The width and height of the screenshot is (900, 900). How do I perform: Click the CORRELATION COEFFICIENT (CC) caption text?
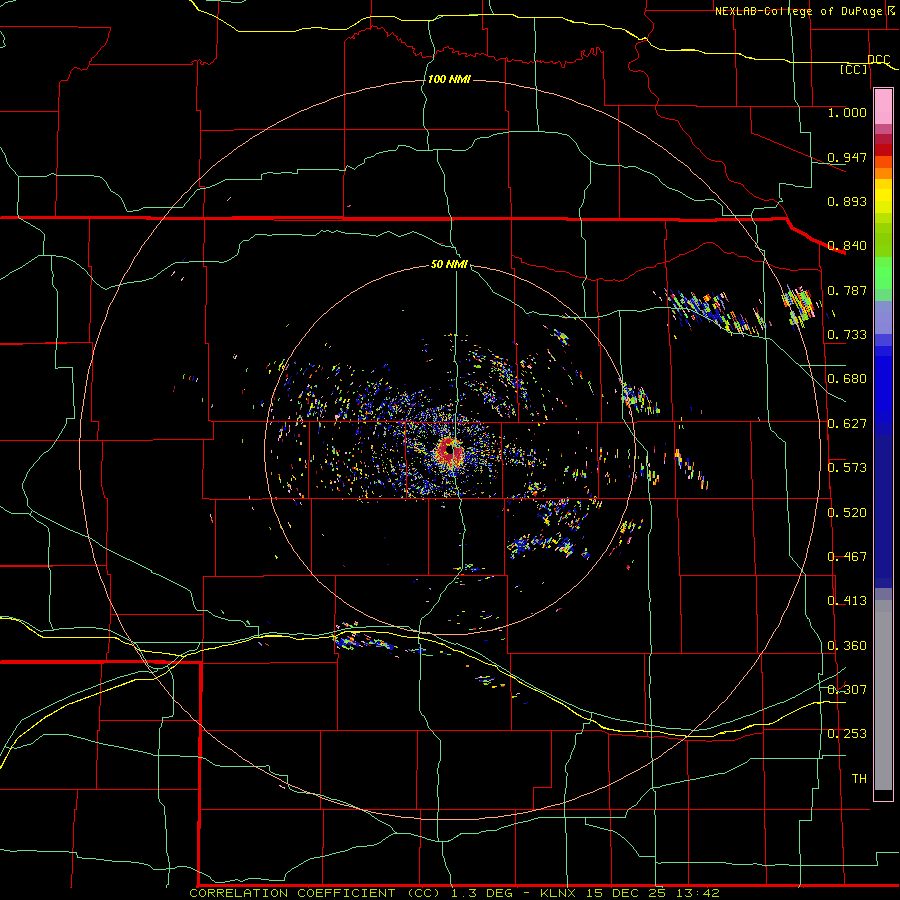[316, 893]
